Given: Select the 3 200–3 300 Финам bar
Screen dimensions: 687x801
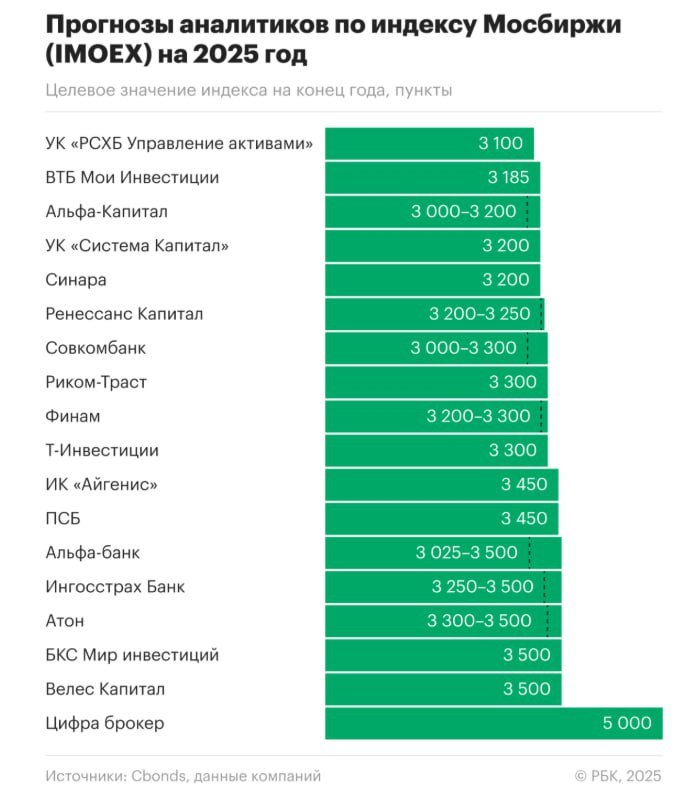Looking at the screenshot, I should (x=436, y=416).
